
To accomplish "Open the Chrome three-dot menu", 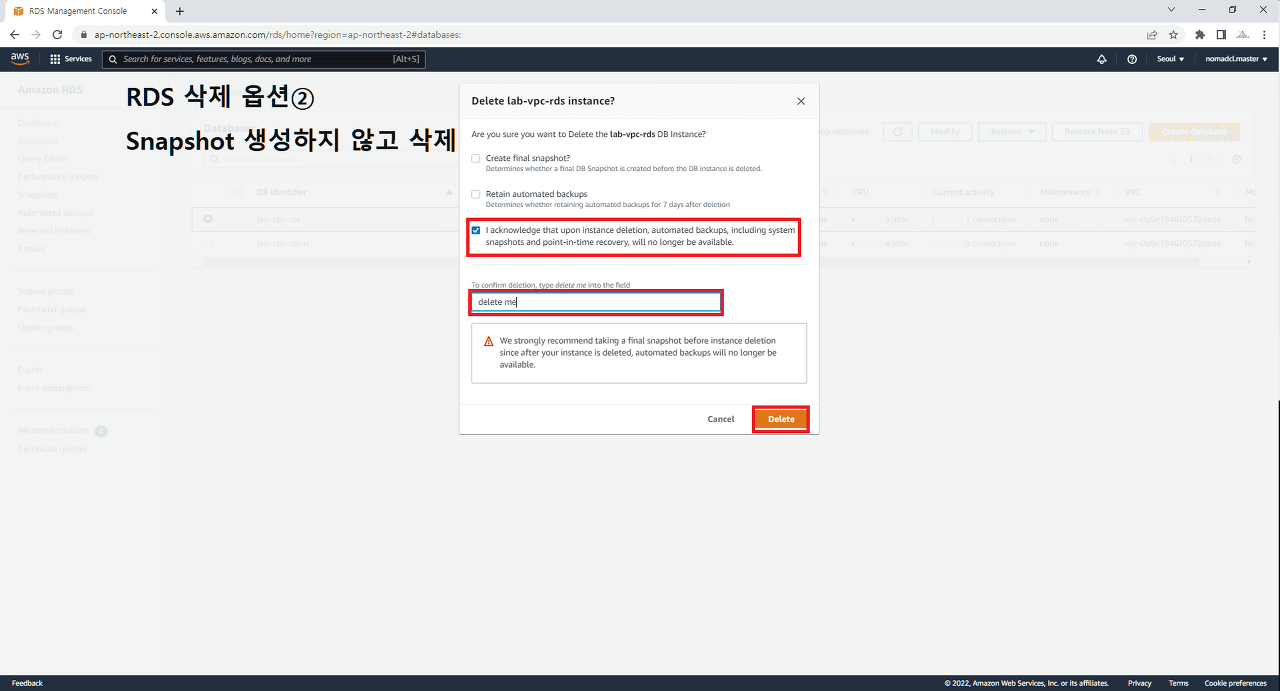I will (1266, 34).
